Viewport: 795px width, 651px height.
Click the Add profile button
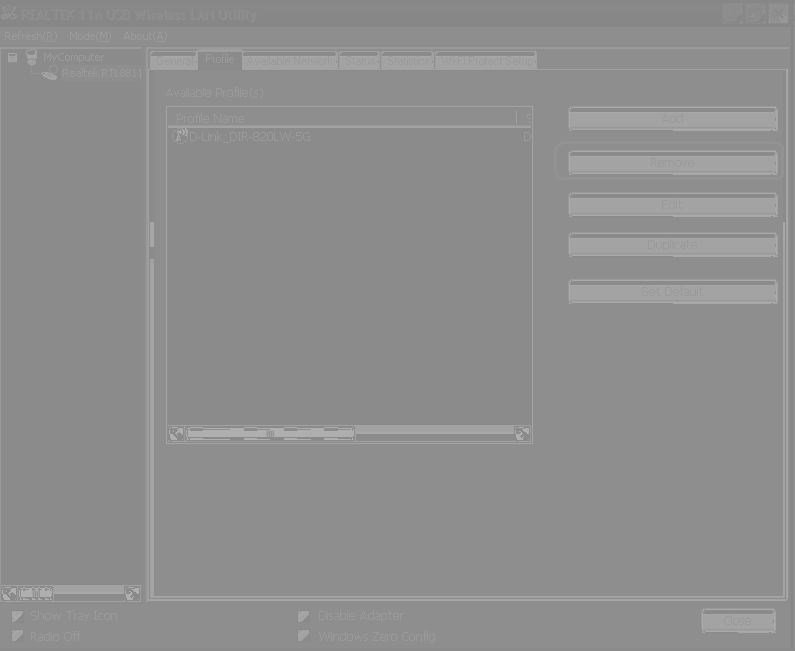point(673,119)
